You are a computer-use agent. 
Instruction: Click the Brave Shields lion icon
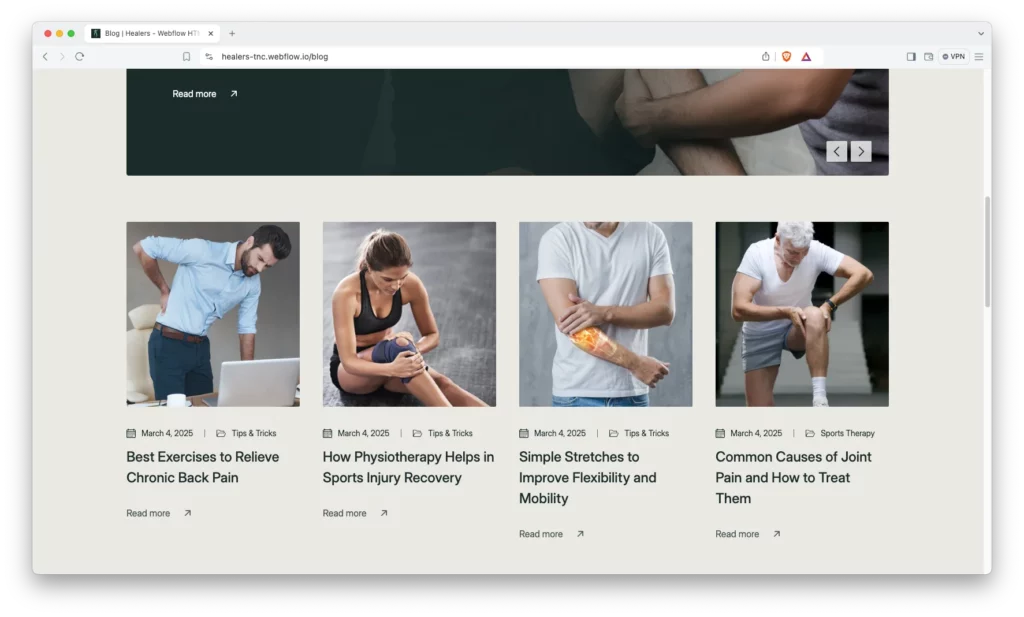tap(786, 57)
